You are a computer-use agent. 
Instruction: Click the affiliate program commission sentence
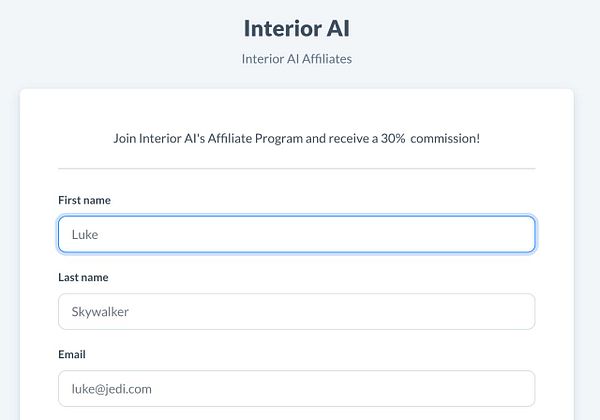tap(296, 137)
